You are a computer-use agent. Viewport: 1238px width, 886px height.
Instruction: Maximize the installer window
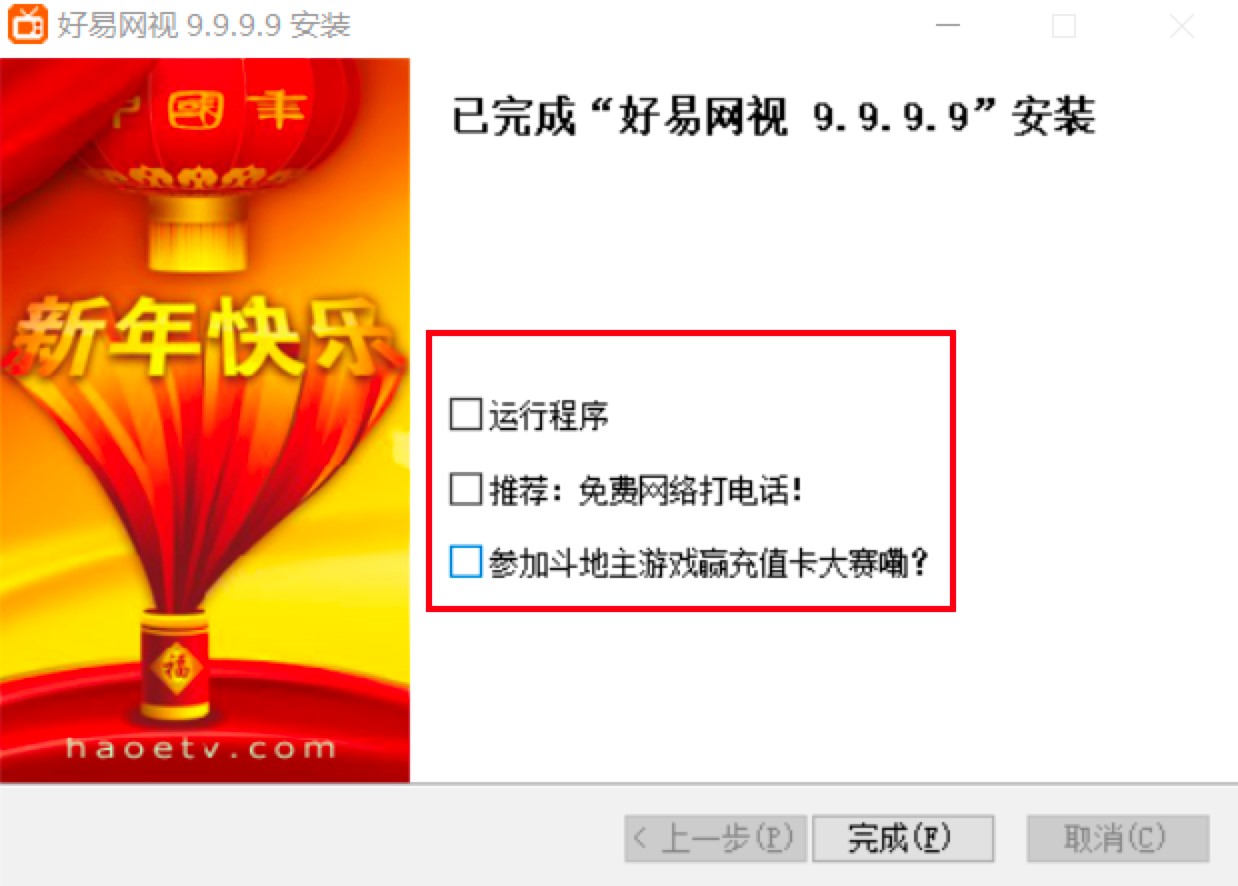1064,27
